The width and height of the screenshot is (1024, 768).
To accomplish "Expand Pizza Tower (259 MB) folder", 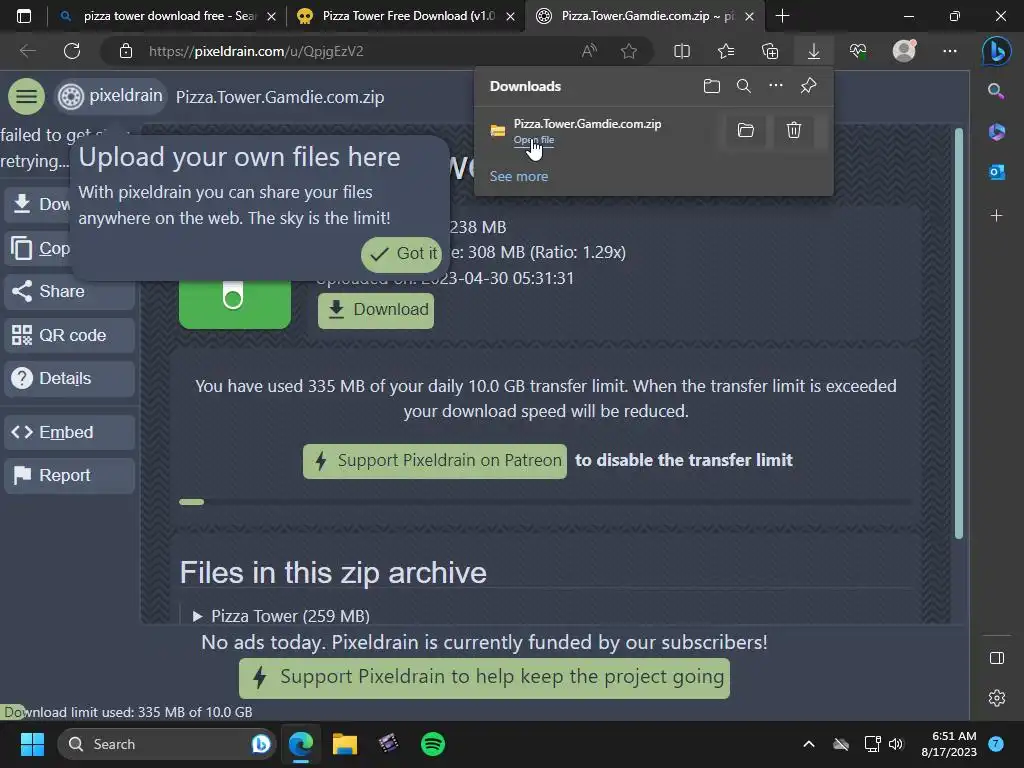I will coord(281,616).
